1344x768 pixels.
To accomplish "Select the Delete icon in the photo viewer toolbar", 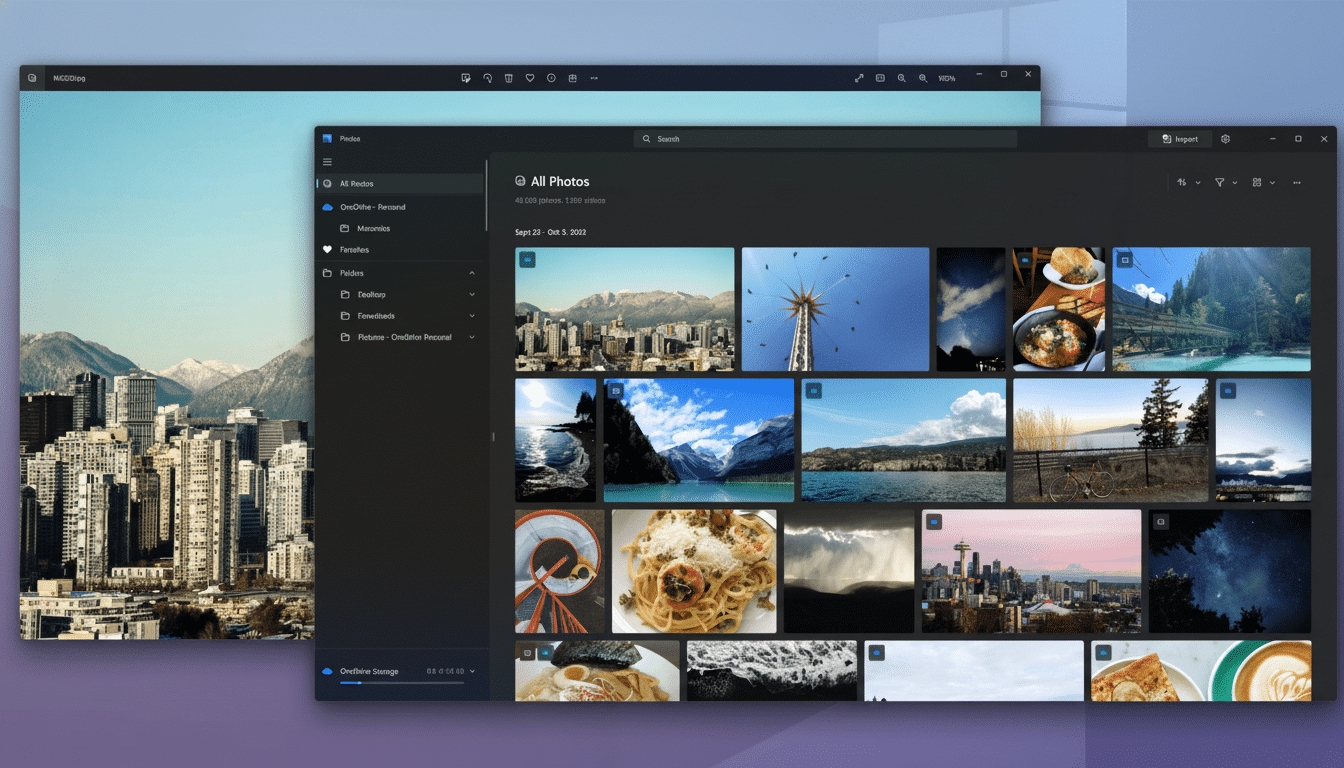I will [509, 77].
